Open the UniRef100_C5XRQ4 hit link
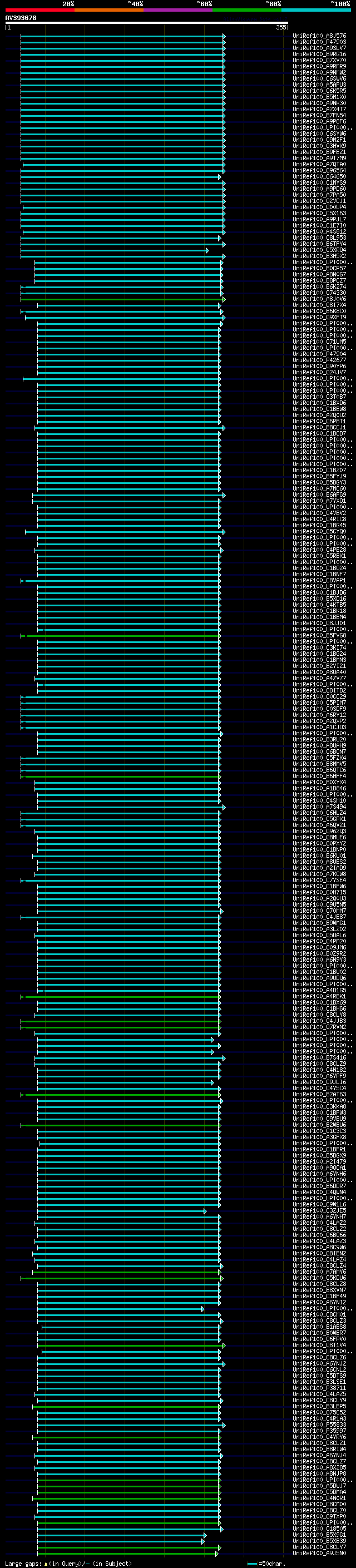Image resolution: width=356 pixels, height=1568 pixels. click(319, 250)
